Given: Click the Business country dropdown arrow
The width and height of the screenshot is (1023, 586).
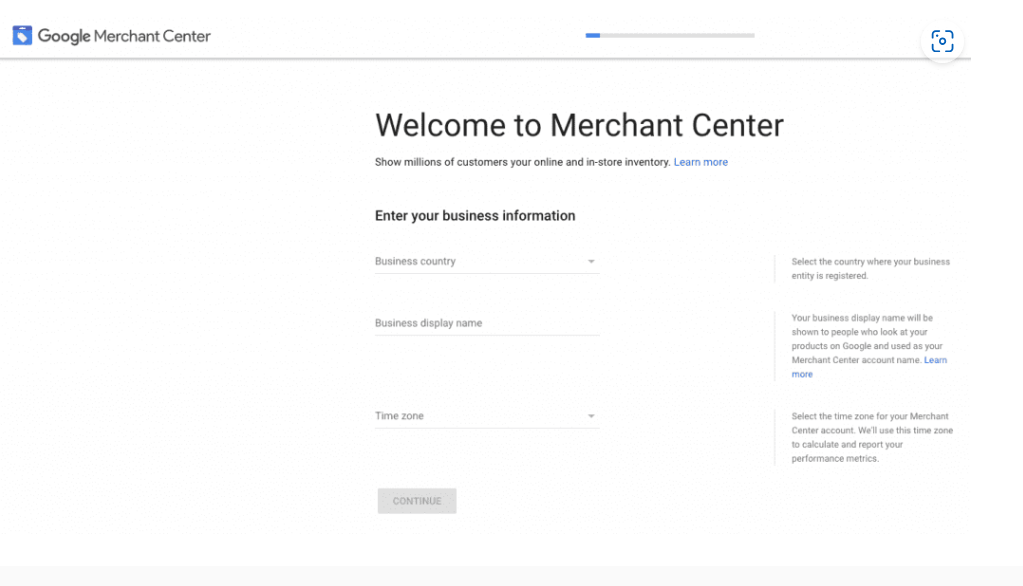Looking at the screenshot, I should click(x=592, y=261).
